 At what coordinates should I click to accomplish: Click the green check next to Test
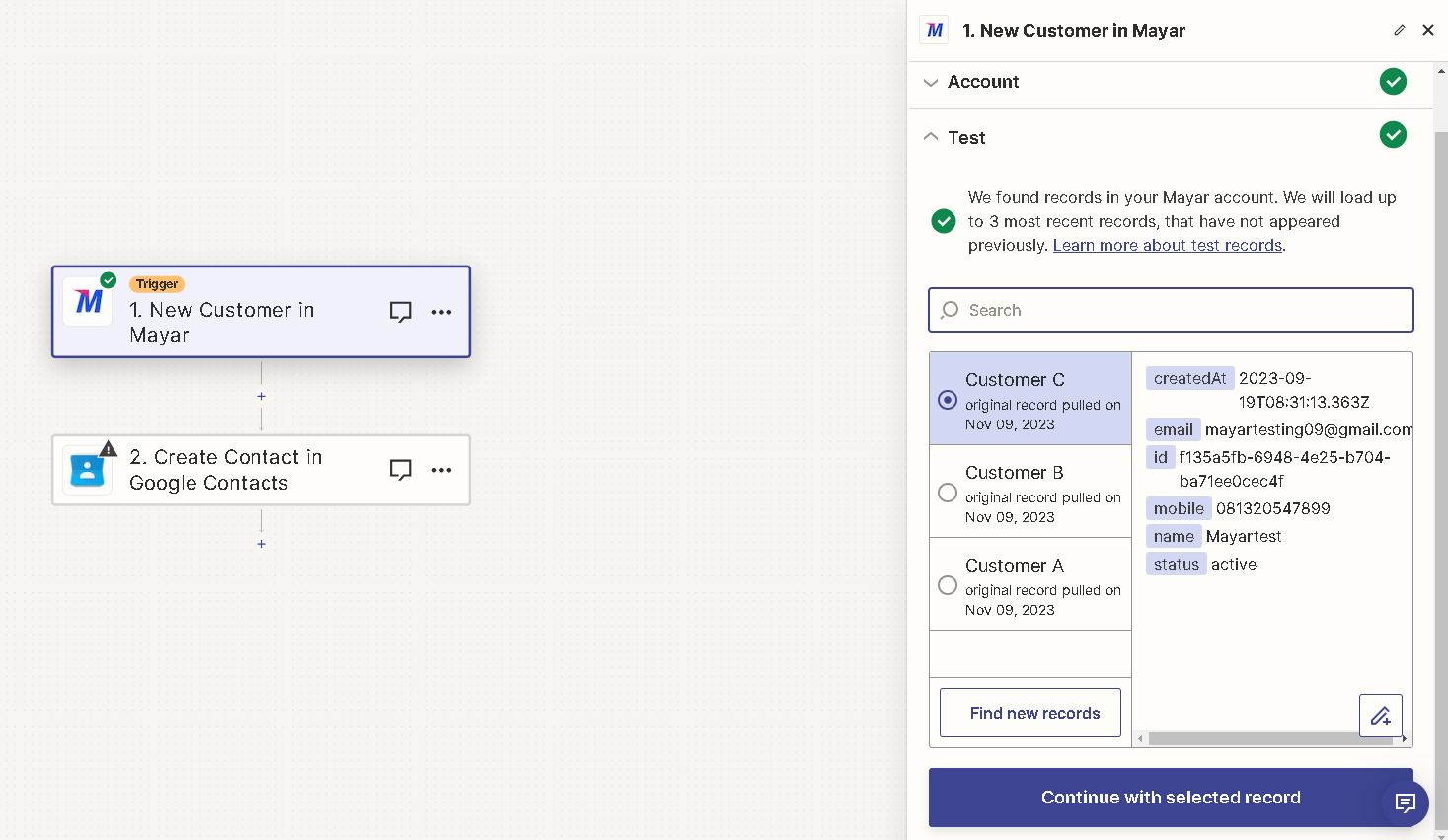tap(1393, 135)
